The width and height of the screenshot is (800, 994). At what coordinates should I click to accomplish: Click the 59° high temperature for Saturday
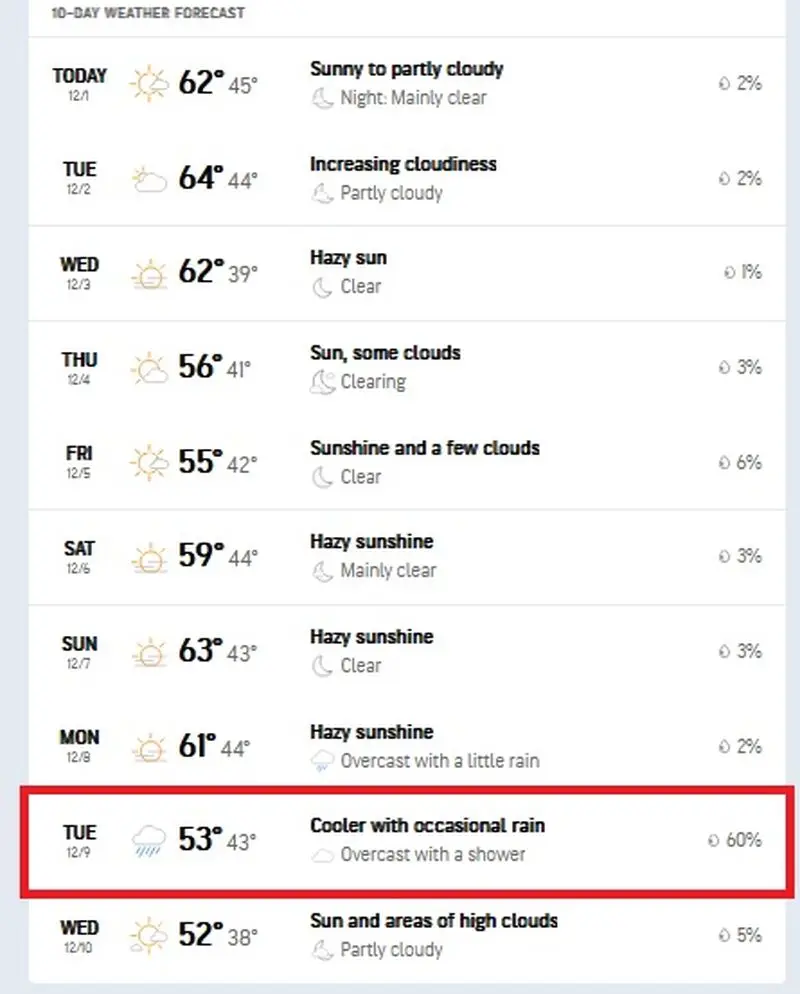coord(201,556)
